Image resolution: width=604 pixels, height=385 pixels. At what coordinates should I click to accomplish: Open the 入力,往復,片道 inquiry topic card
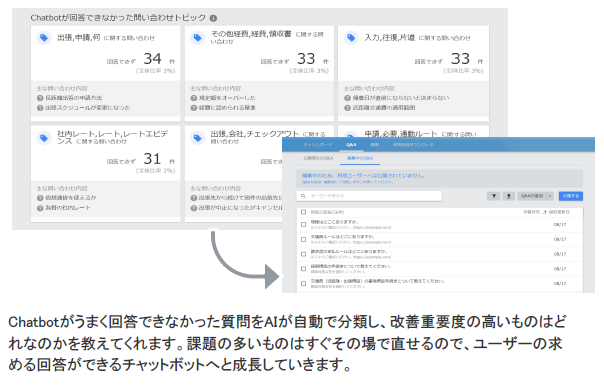point(413,73)
